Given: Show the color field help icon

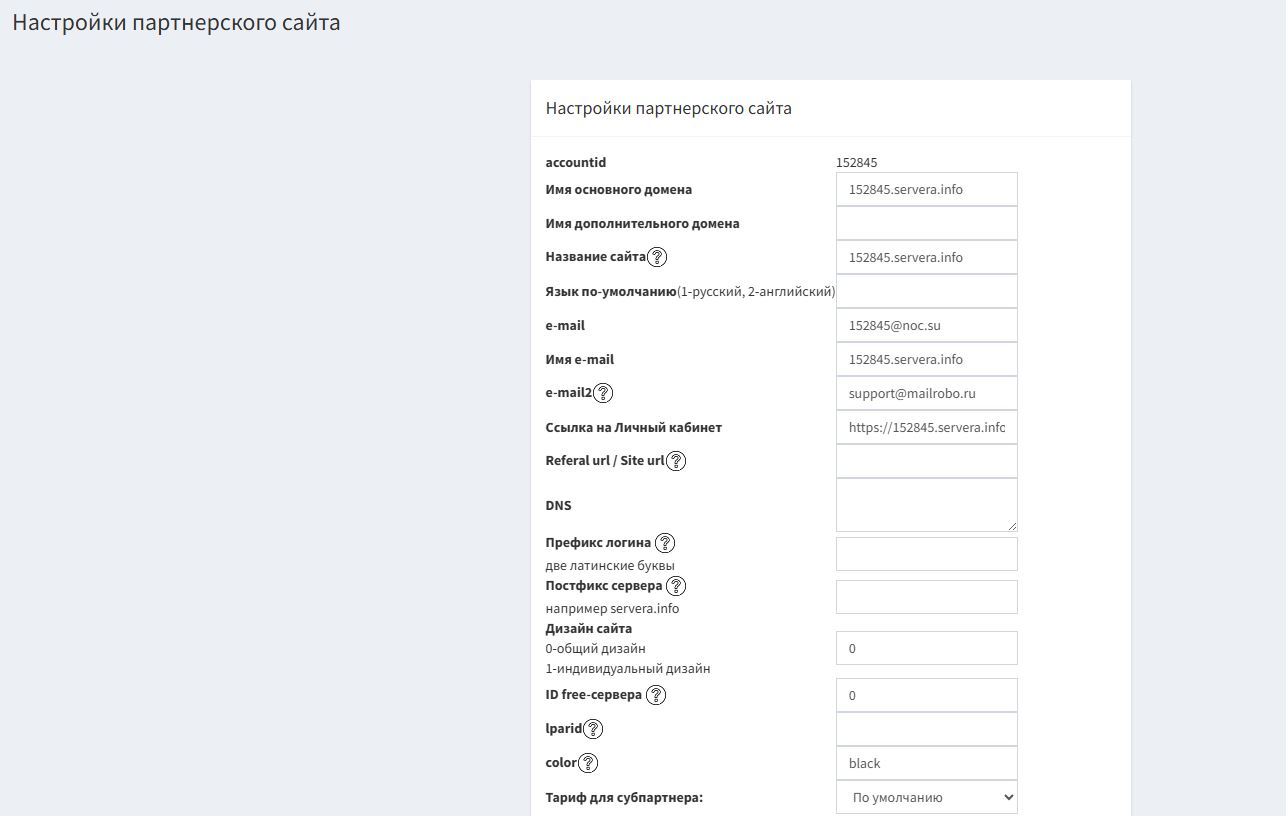Looking at the screenshot, I should pos(588,763).
